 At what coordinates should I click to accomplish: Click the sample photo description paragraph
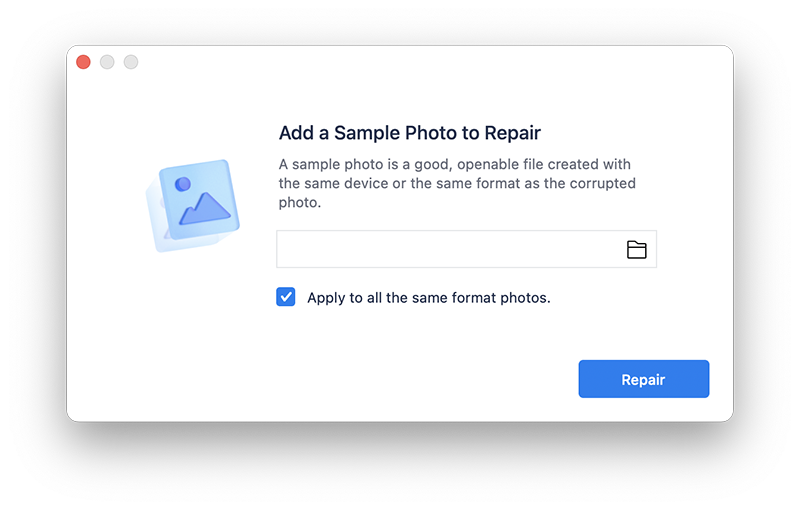pos(456,183)
